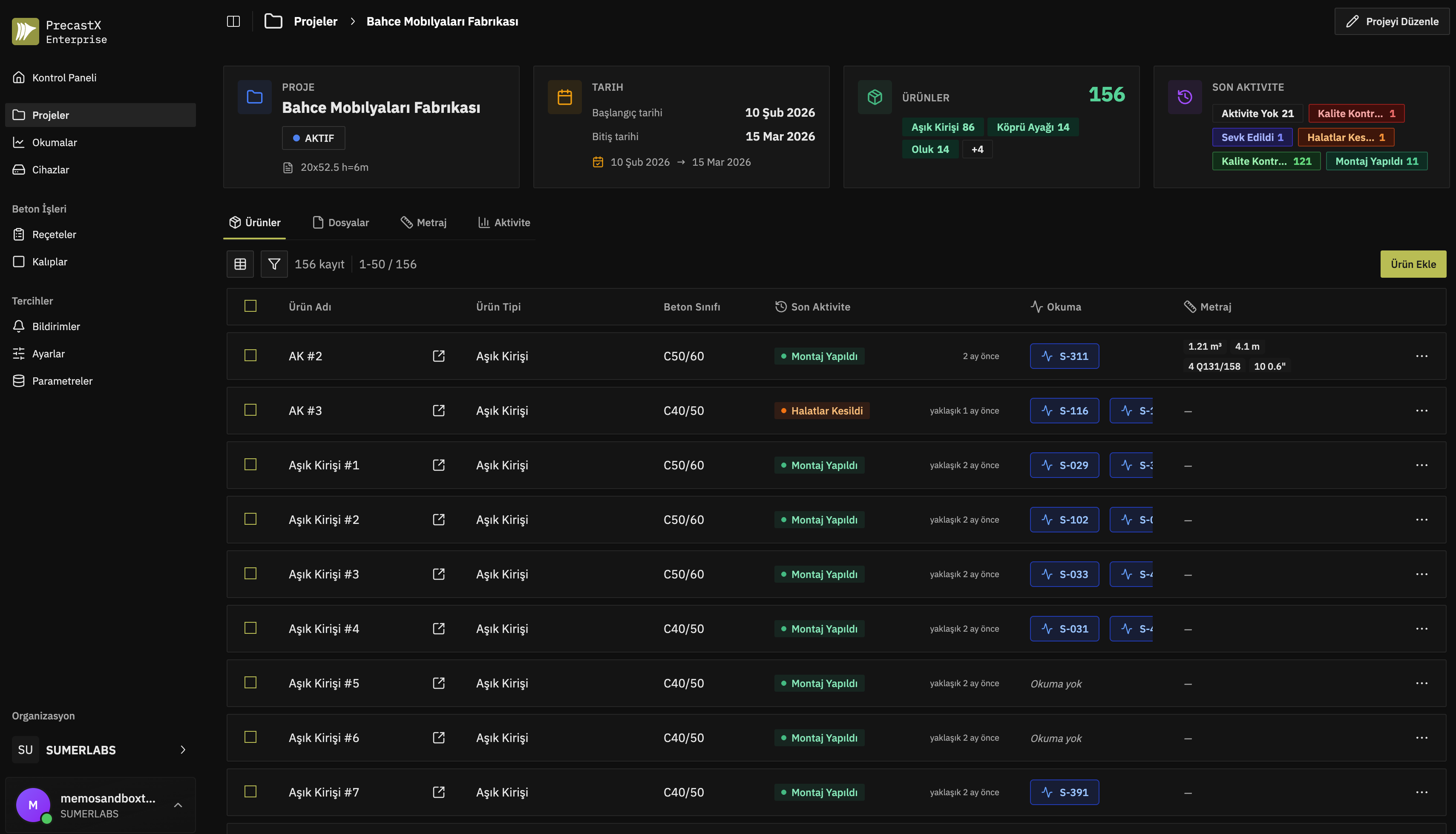Open the filter funnel icon

point(274,264)
